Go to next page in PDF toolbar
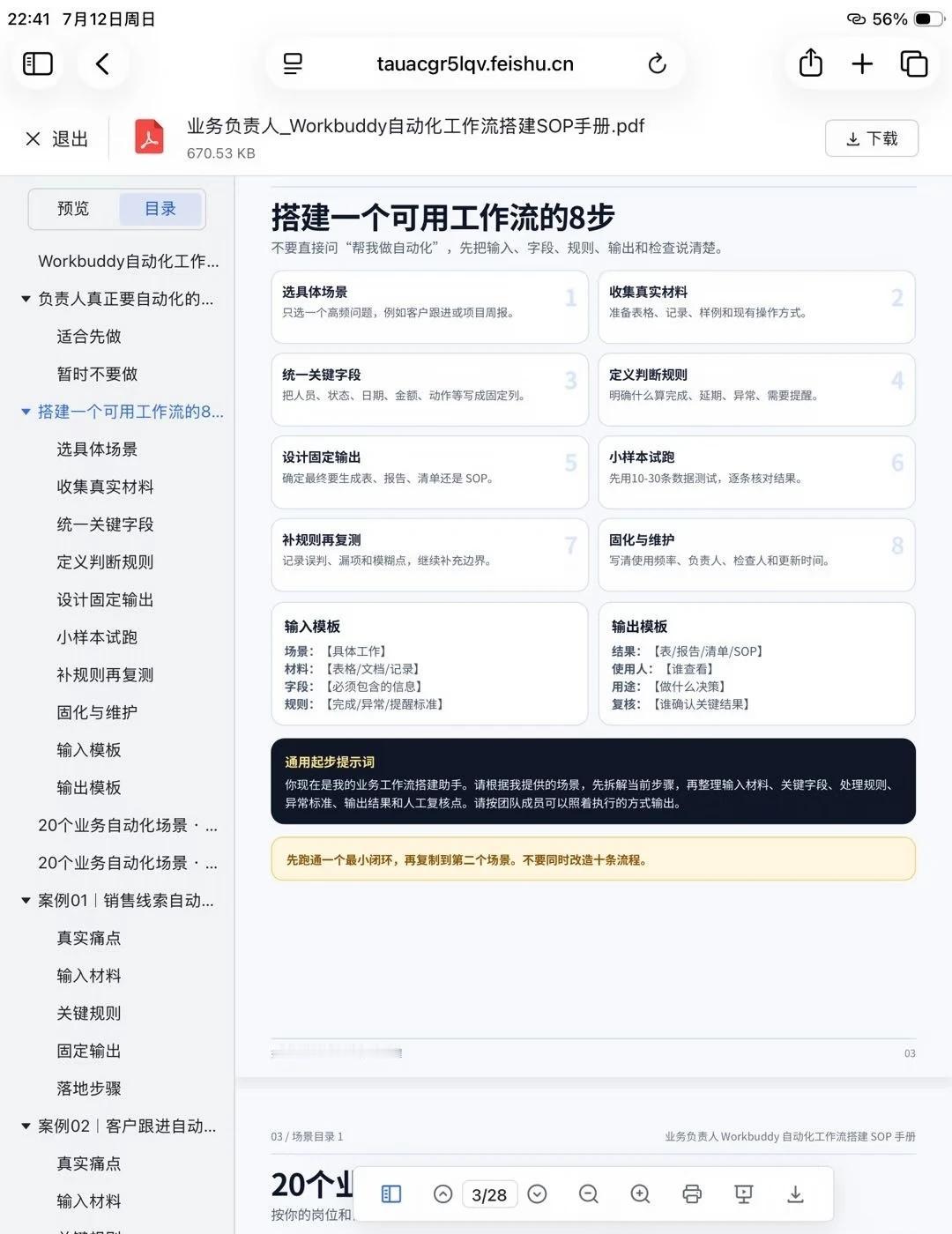The image size is (952, 1234). click(x=537, y=1193)
